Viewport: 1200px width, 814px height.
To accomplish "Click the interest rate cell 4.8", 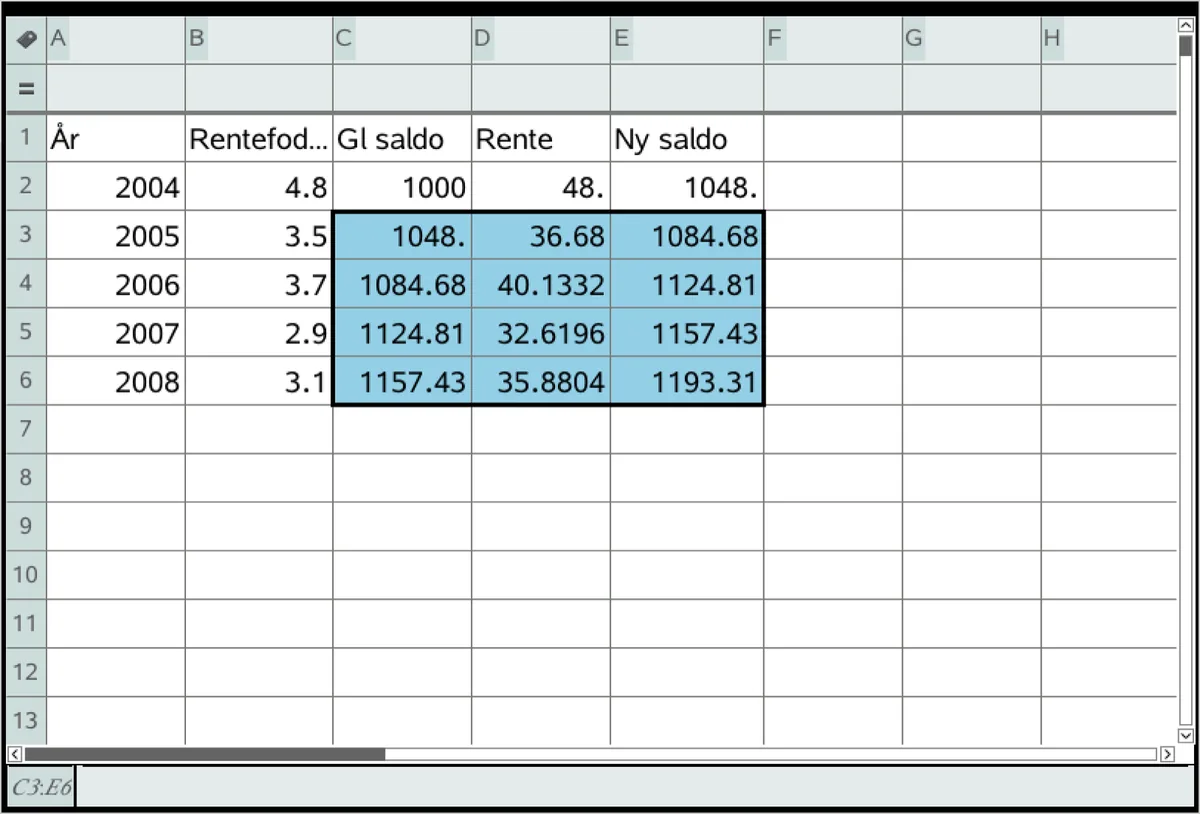I will pos(259,186).
